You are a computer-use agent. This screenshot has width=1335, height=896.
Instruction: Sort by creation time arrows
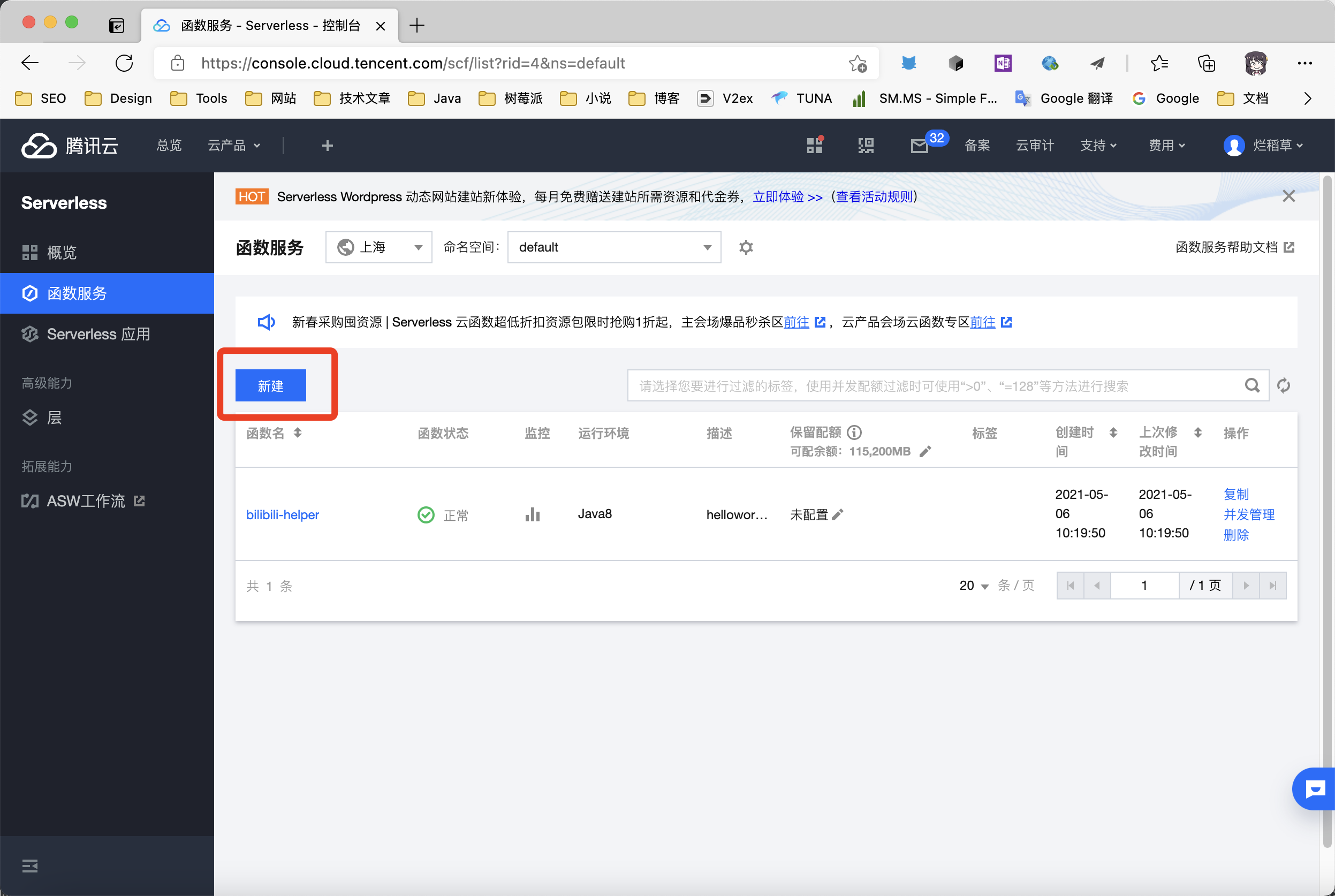click(1113, 432)
